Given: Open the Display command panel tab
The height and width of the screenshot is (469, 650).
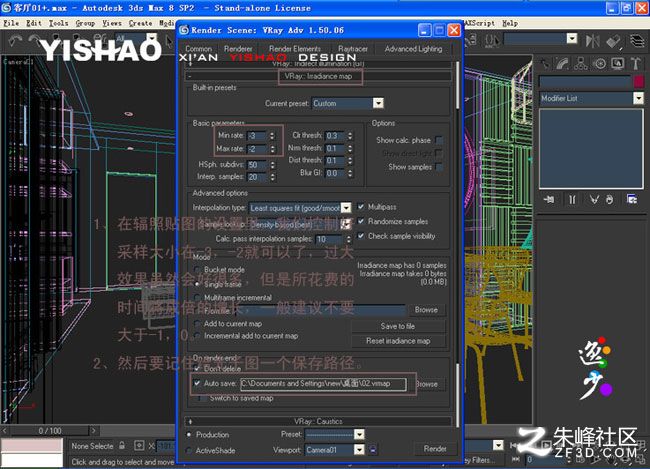Looking at the screenshot, I should point(617,64).
